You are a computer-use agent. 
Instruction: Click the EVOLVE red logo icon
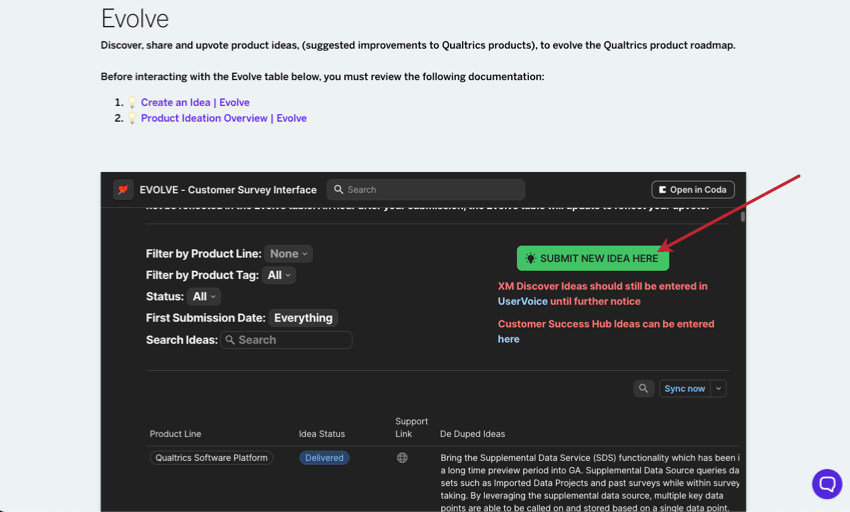point(123,190)
